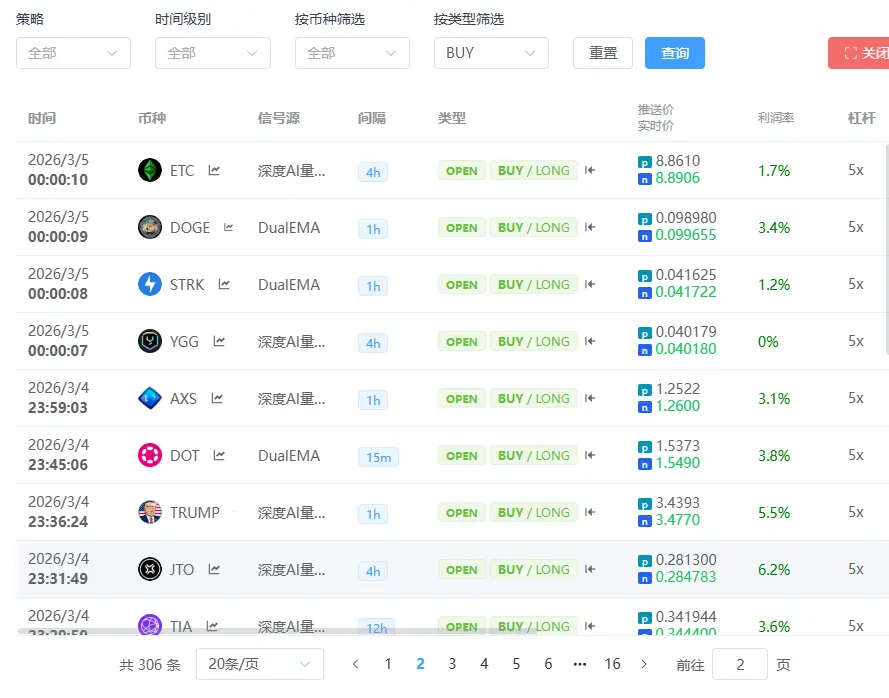Go to the previous page arrow

click(x=355, y=664)
